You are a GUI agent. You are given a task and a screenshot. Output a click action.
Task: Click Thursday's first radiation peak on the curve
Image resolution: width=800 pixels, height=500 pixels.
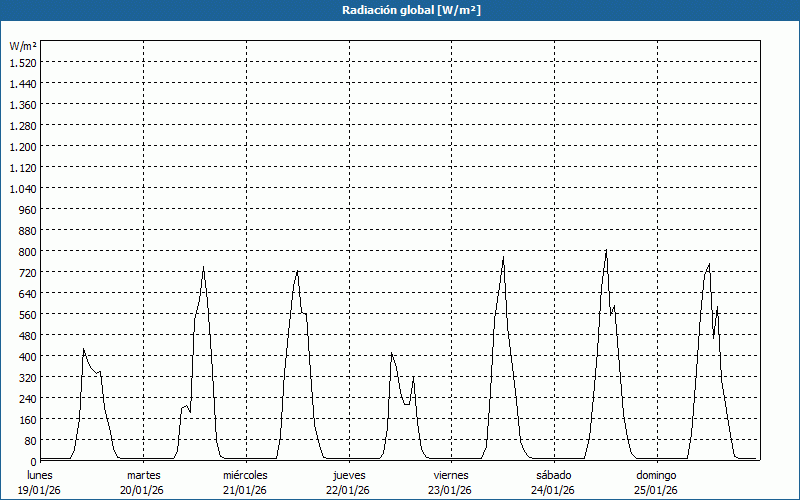click(392, 353)
